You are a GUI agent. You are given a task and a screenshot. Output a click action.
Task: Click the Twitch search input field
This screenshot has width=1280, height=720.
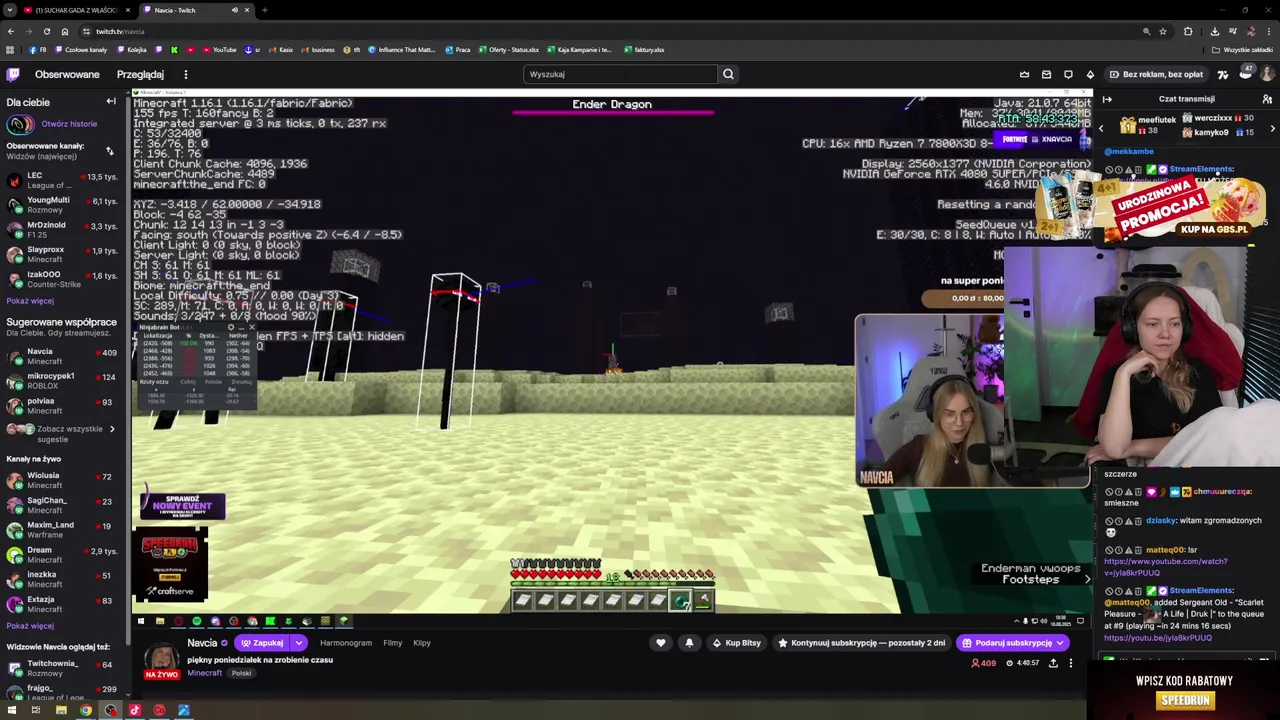620,74
